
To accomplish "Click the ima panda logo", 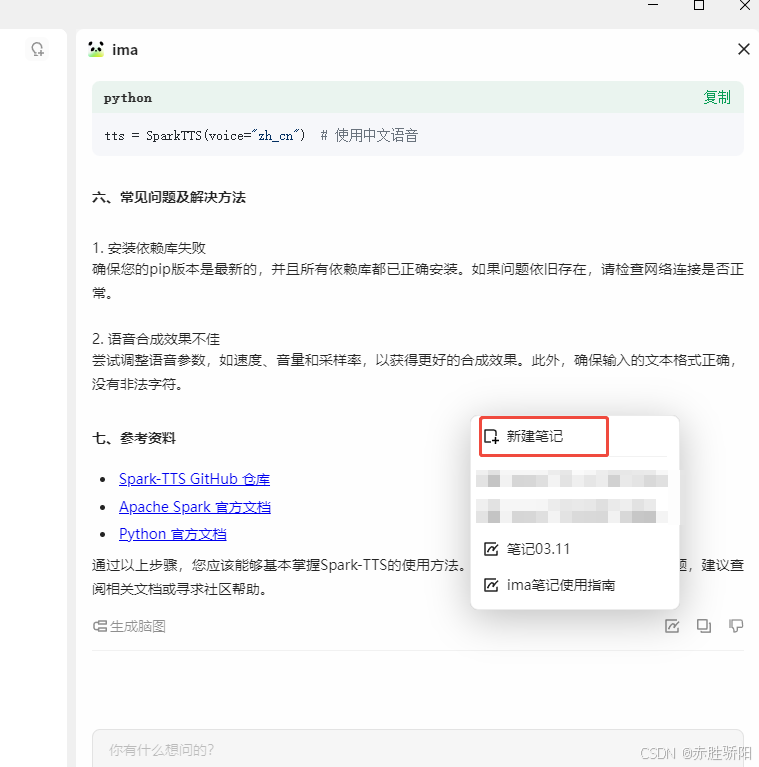I will 96,49.
